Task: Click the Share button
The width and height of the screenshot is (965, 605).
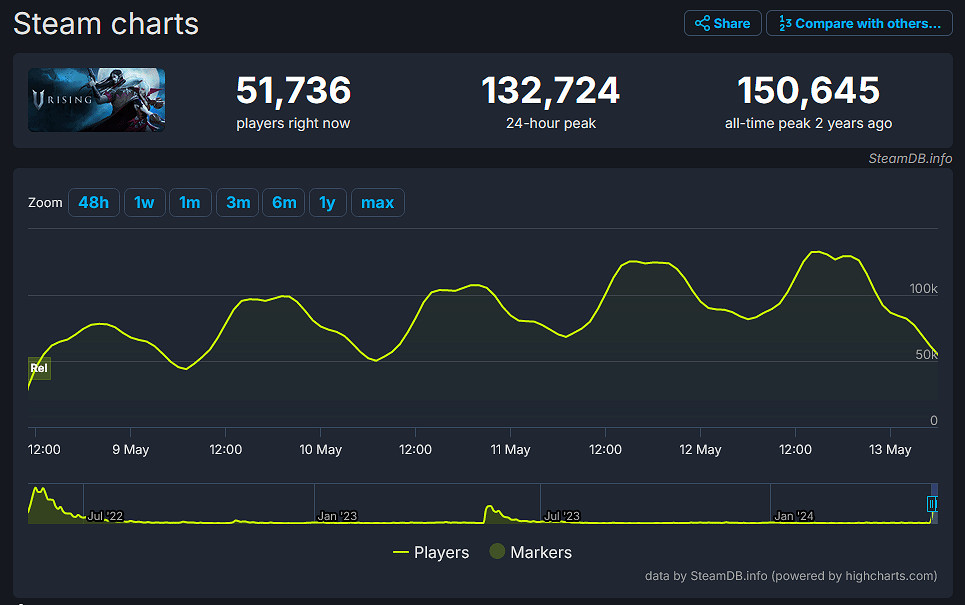Action: point(722,23)
